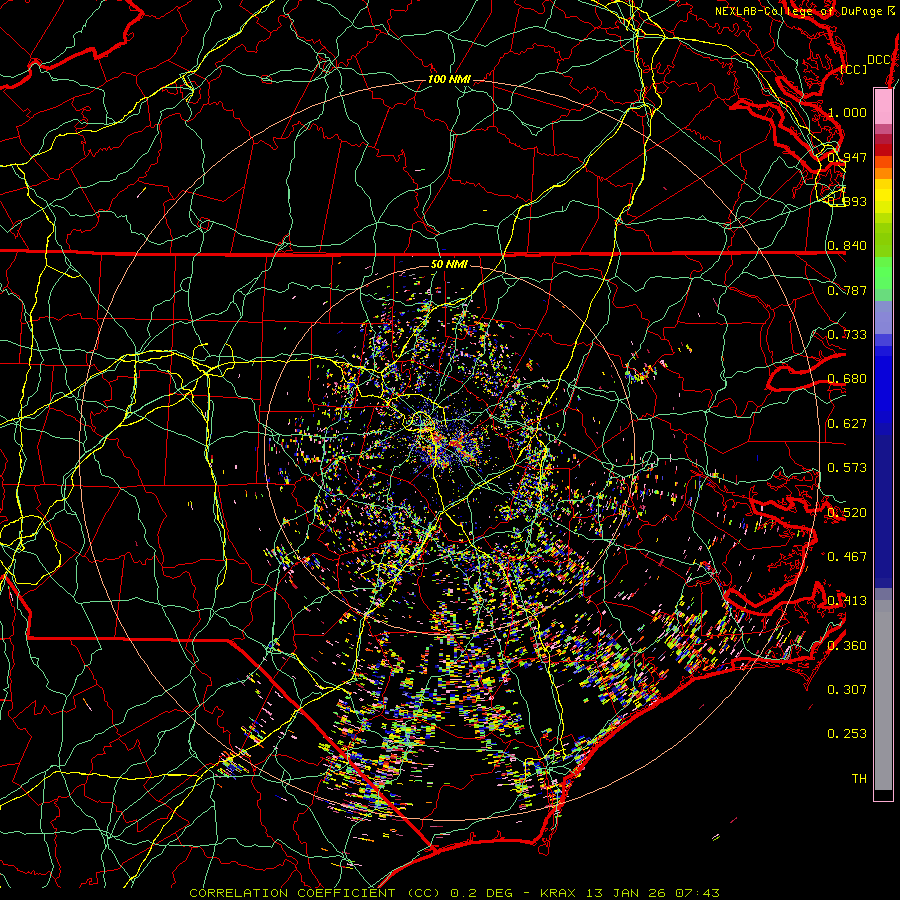900x900 pixels.
Task: Select the 0.733 scale value
Action: 847,335
